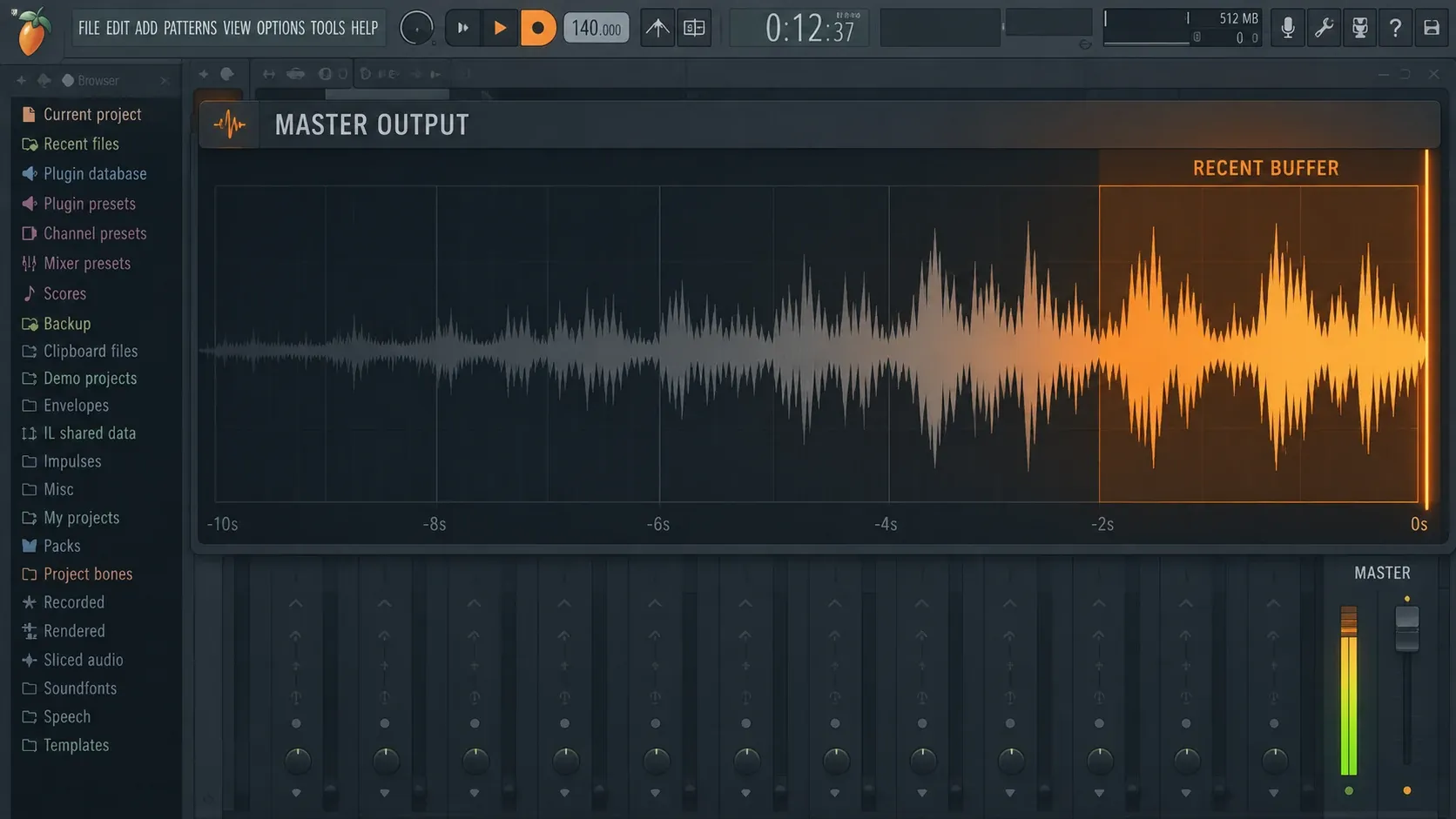
Task: Open the Soundfonts folder
Action: pos(69,688)
